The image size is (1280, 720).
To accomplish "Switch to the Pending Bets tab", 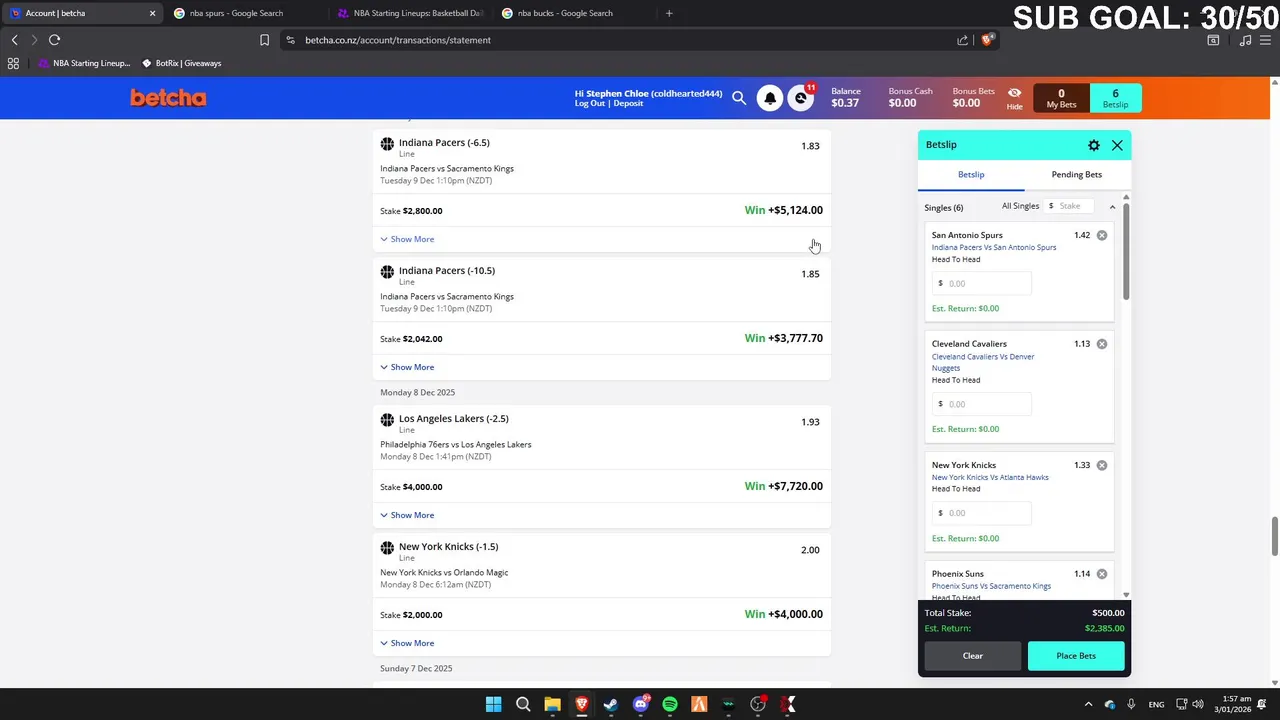I will click(1077, 174).
